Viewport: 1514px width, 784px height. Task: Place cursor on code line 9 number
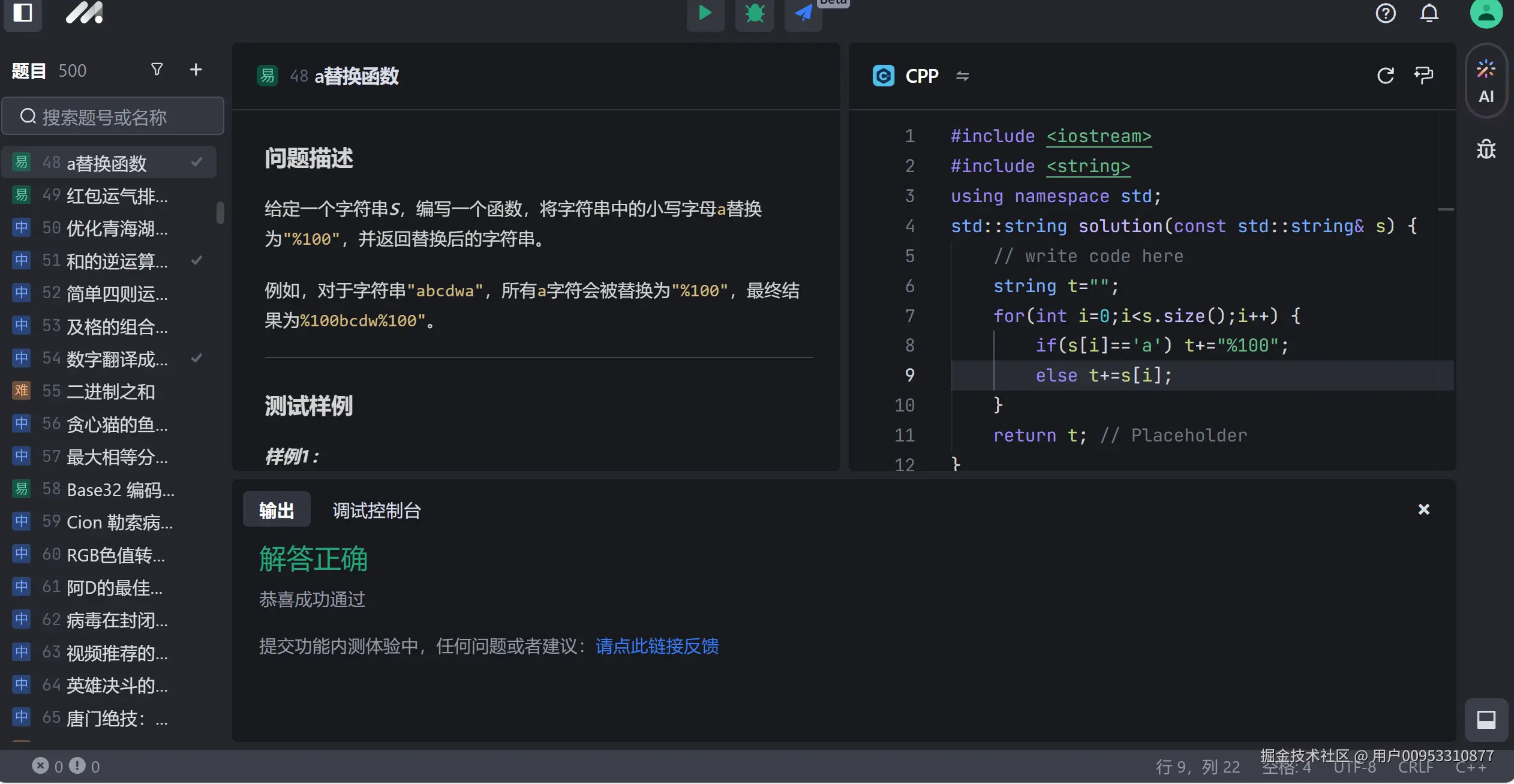pyautogui.click(x=909, y=375)
